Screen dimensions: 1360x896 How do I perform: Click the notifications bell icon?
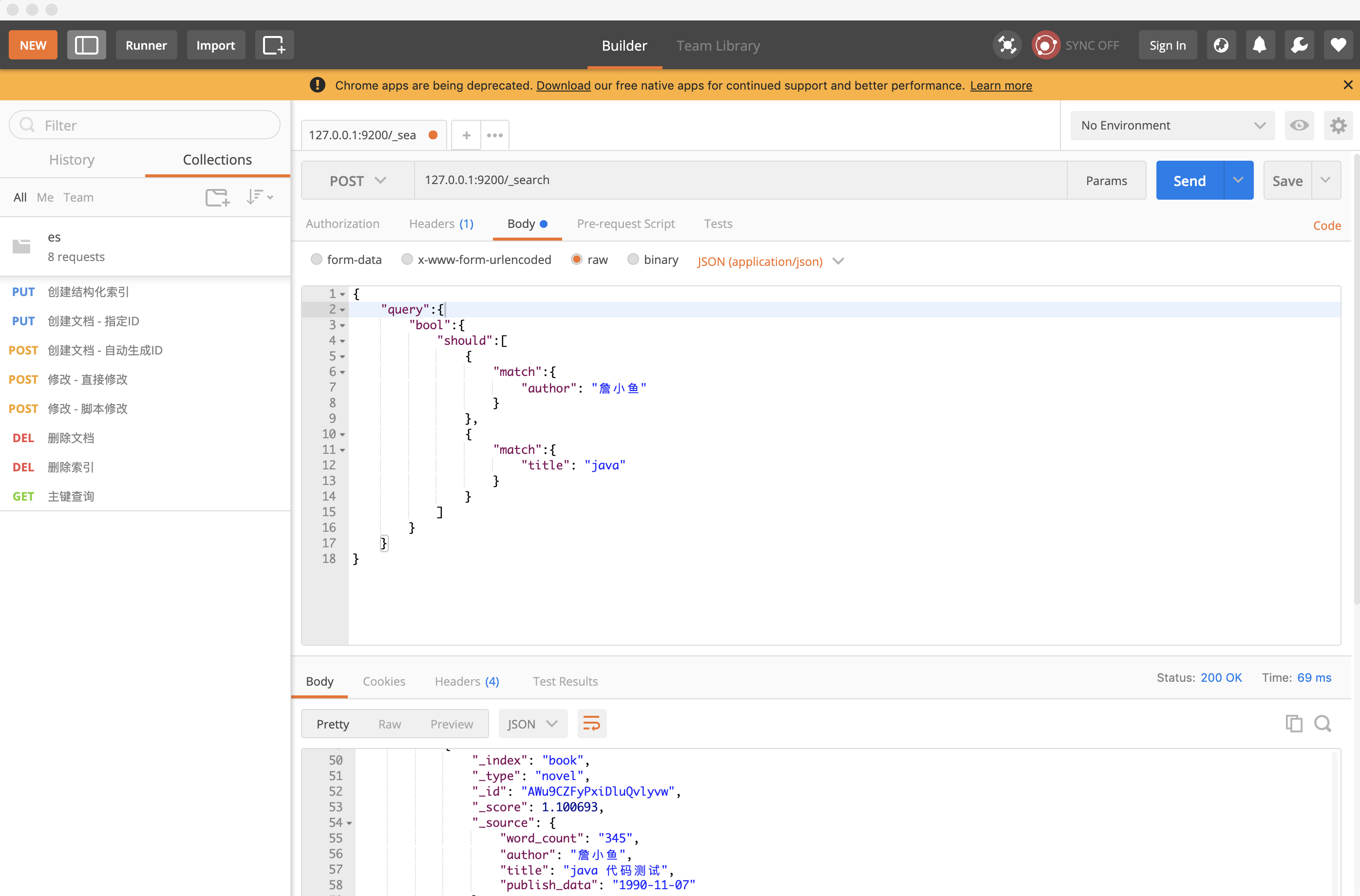[x=1260, y=45]
